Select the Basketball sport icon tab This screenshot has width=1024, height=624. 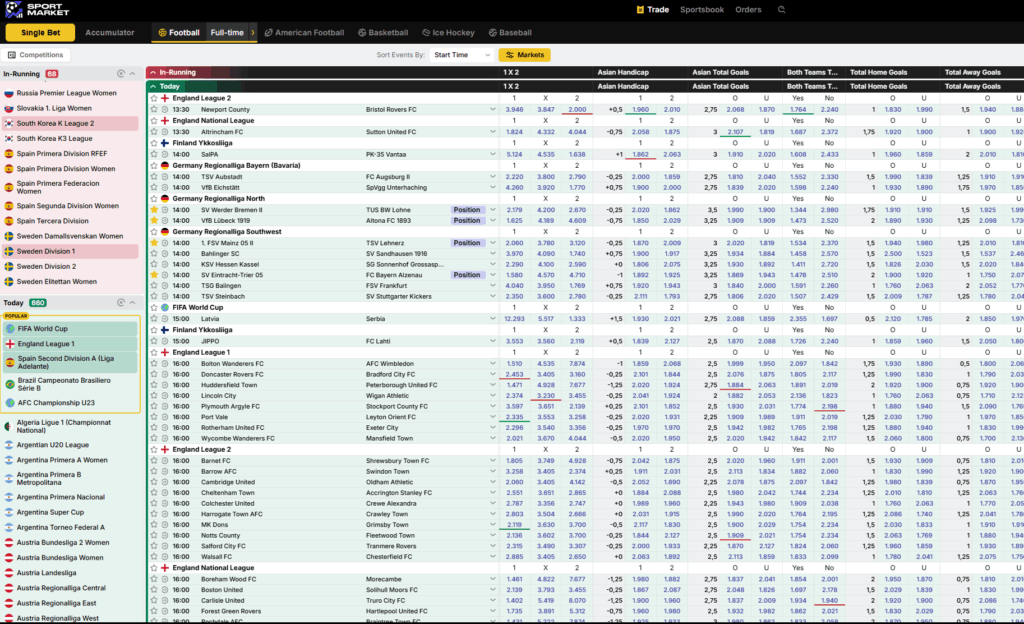tap(383, 33)
